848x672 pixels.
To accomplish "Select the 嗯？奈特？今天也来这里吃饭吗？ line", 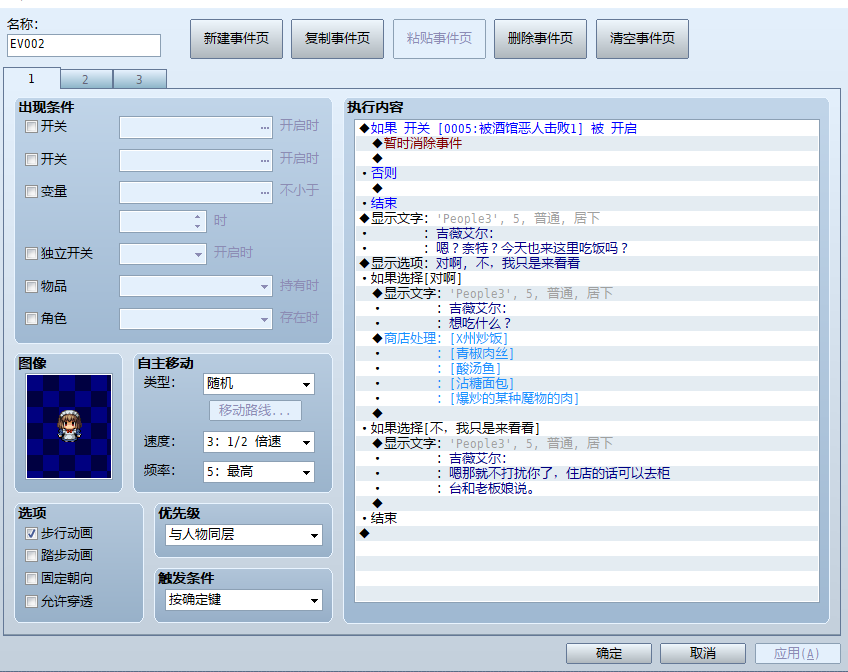I will 587,248.
